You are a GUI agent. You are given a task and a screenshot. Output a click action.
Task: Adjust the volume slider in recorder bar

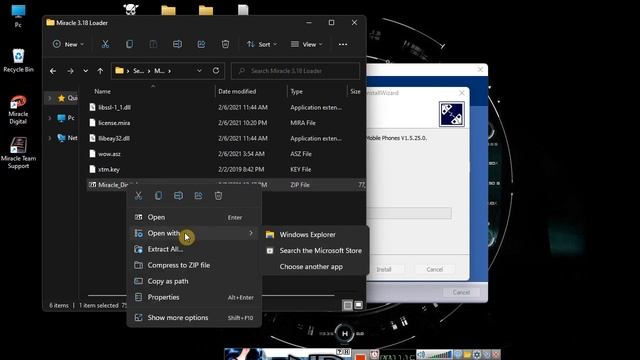tap(439, 355)
